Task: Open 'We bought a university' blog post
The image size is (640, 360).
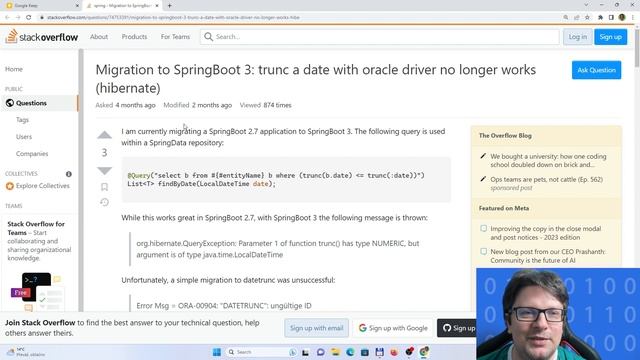Action: (x=548, y=160)
